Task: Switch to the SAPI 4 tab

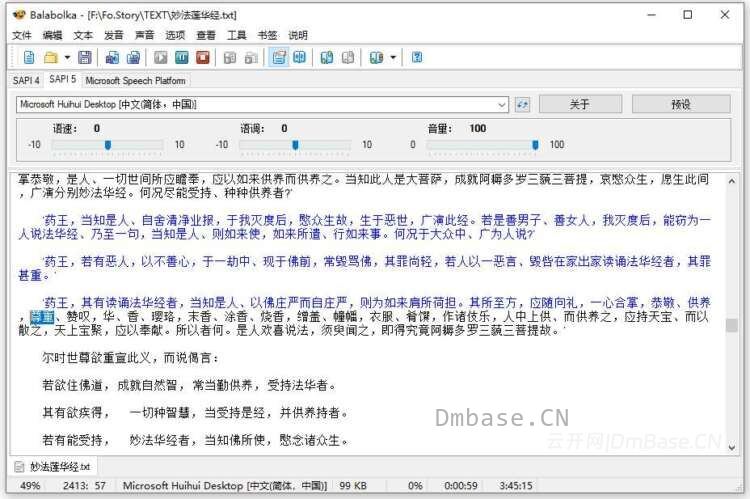Action: (x=26, y=80)
